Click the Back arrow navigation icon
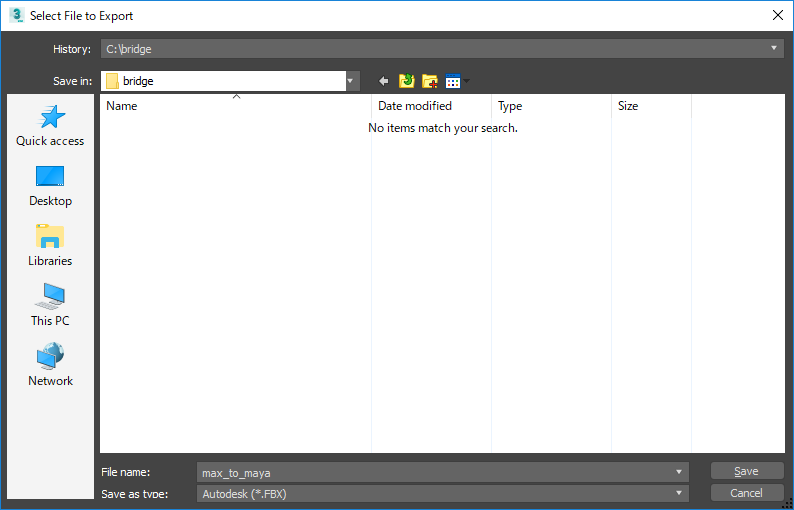 [383, 81]
